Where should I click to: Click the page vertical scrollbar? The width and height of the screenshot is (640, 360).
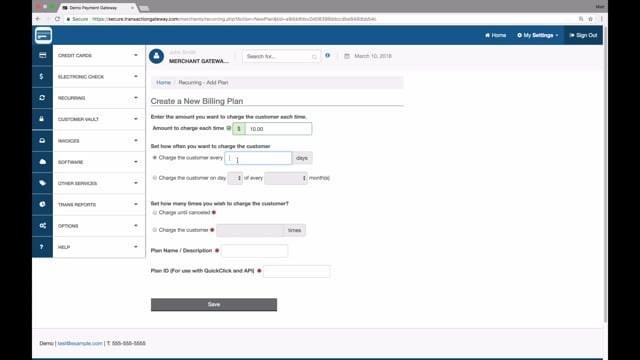click(605, 176)
